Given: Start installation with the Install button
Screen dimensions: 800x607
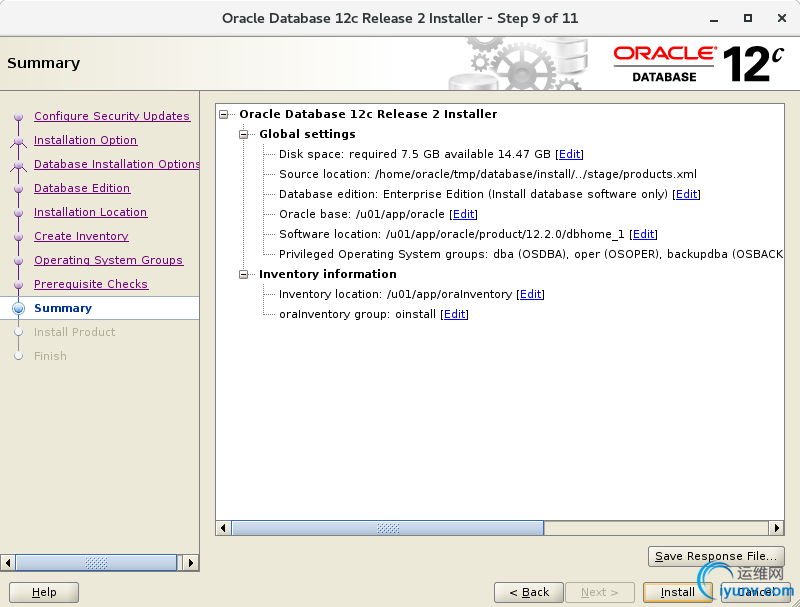Looking at the screenshot, I should coord(678,592).
